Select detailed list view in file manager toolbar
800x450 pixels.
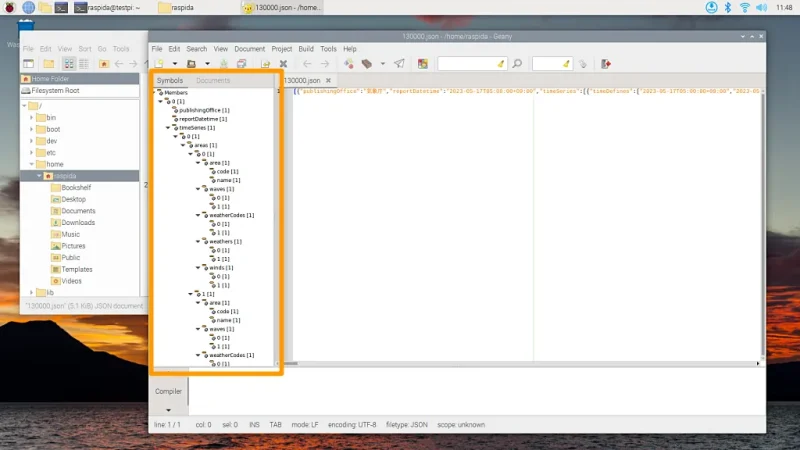(84, 64)
